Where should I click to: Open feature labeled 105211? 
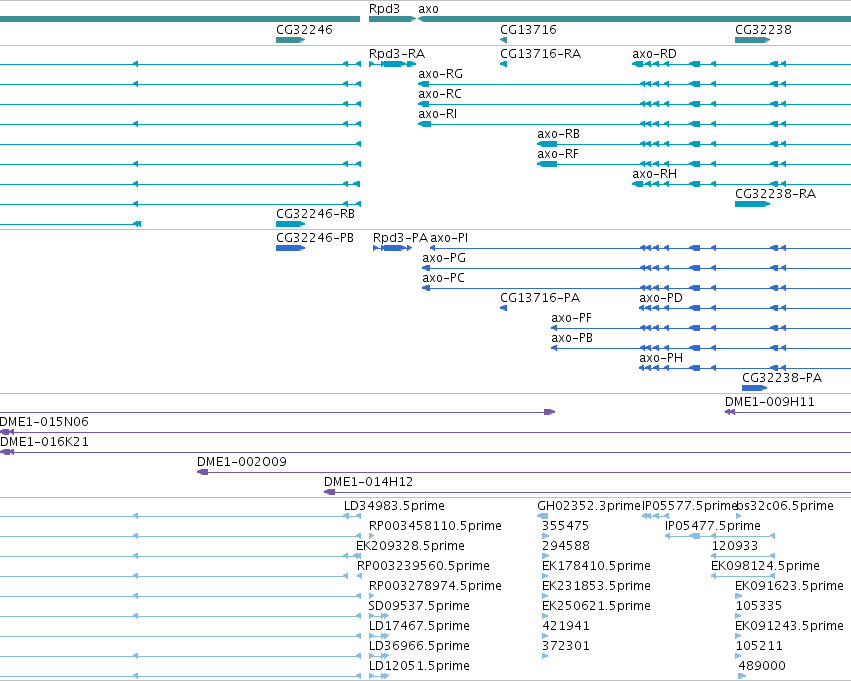[x=759, y=647]
